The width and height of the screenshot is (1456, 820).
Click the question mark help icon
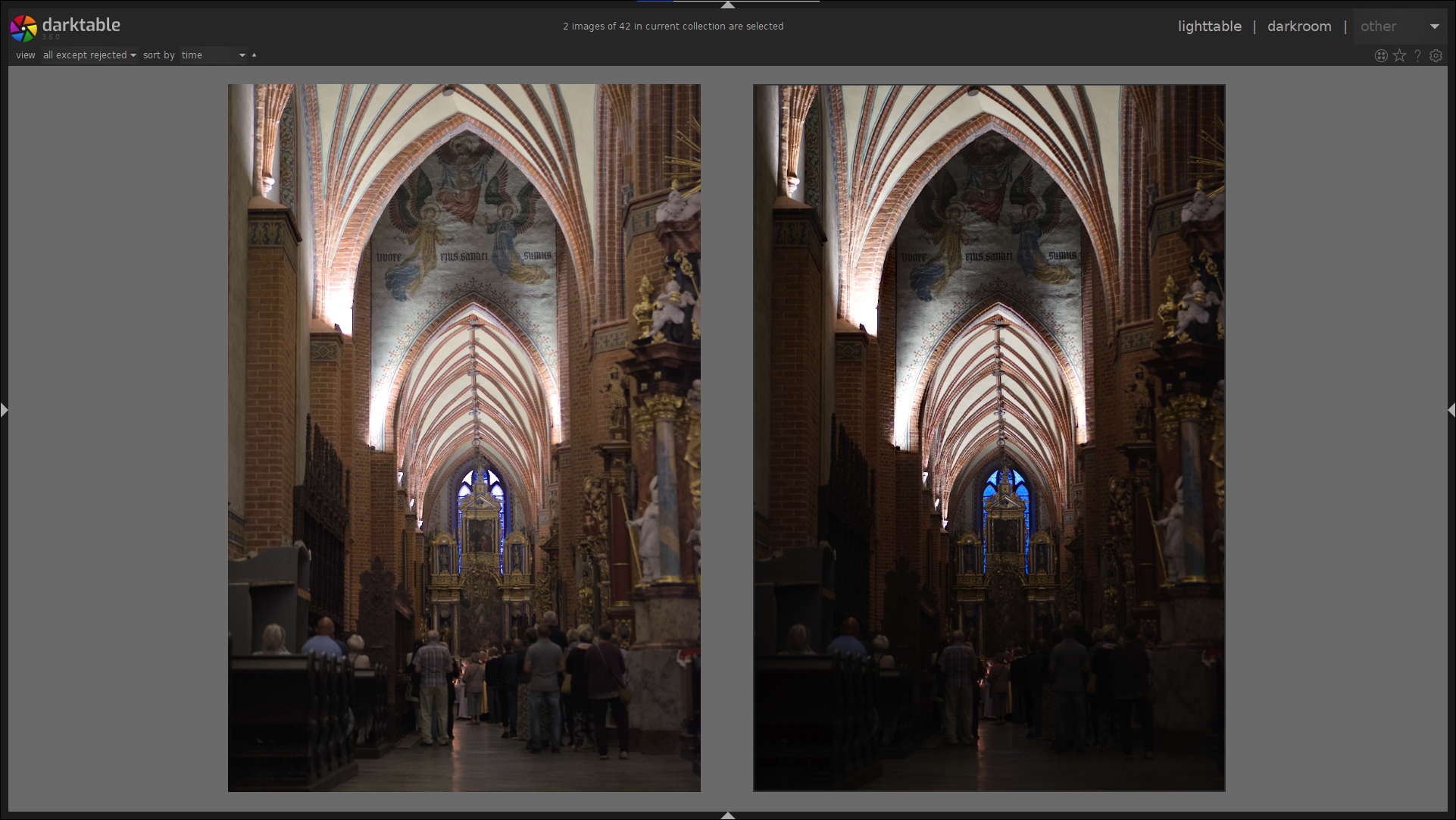1417,55
